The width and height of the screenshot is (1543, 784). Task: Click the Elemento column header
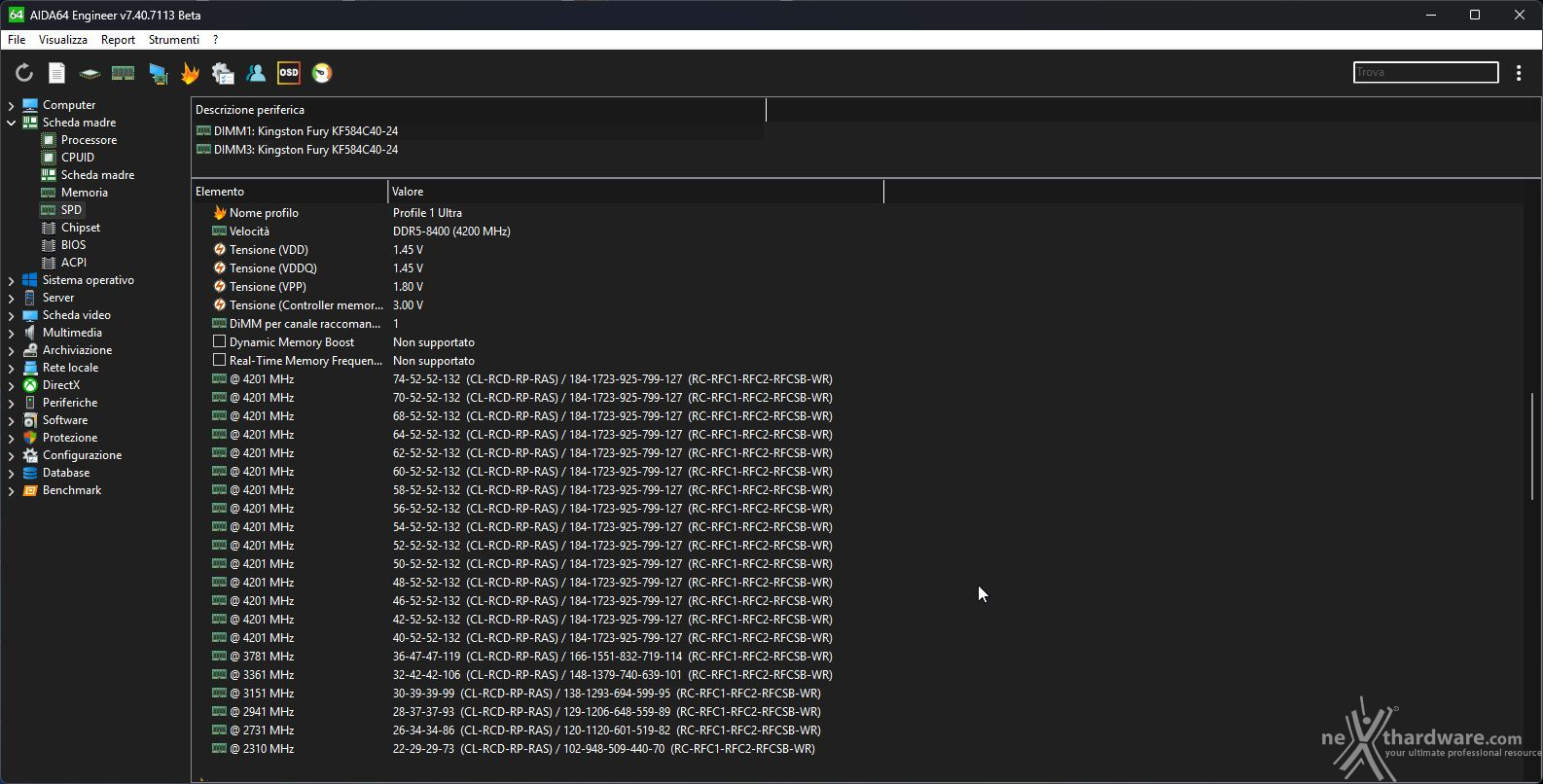tap(290, 192)
